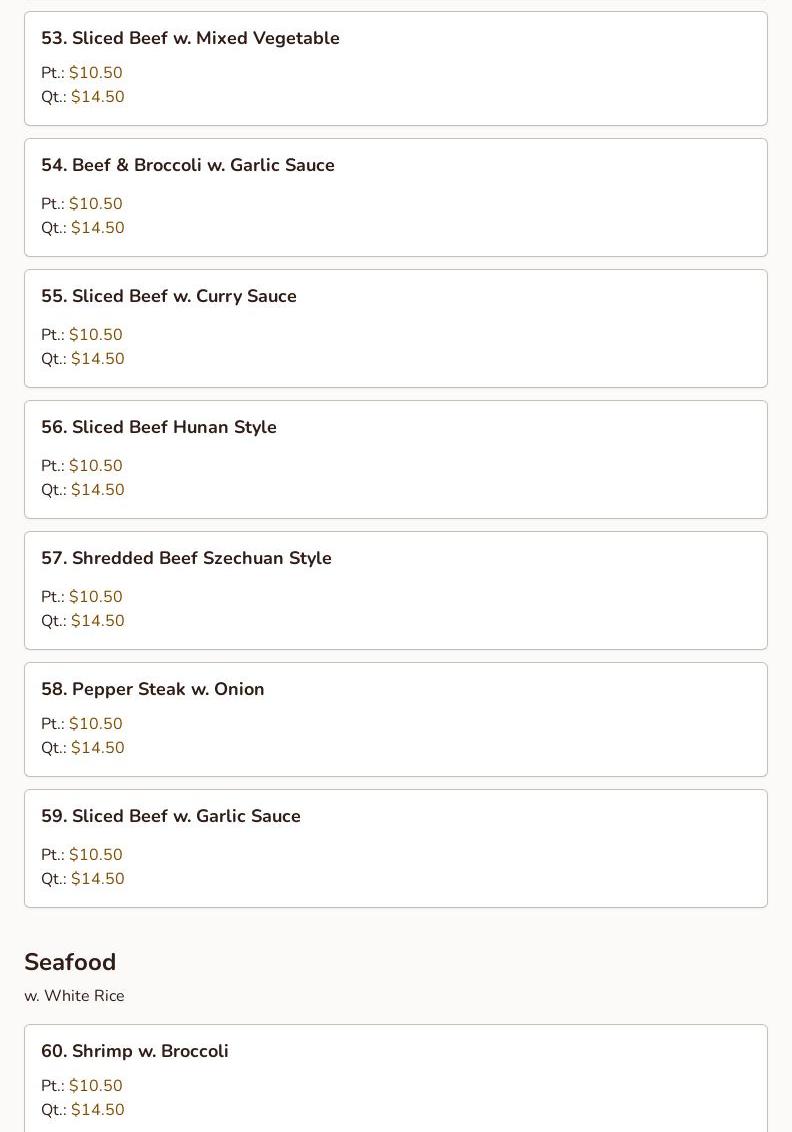Click the Sliced Beef w. Curry Sauce title
The image size is (792, 1132).
pyautogui.click(x=169, y=296)
